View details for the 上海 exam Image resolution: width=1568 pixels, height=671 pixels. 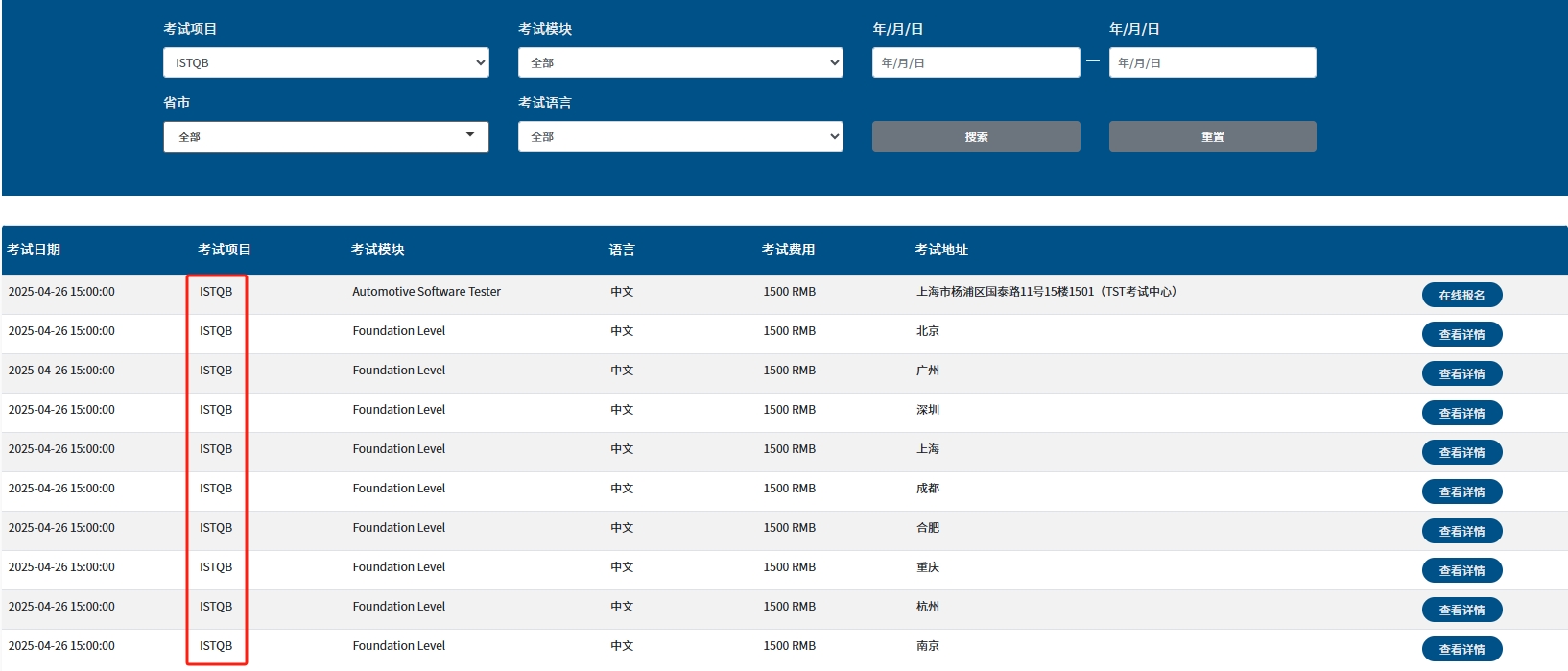click(x=1461, y=452)
